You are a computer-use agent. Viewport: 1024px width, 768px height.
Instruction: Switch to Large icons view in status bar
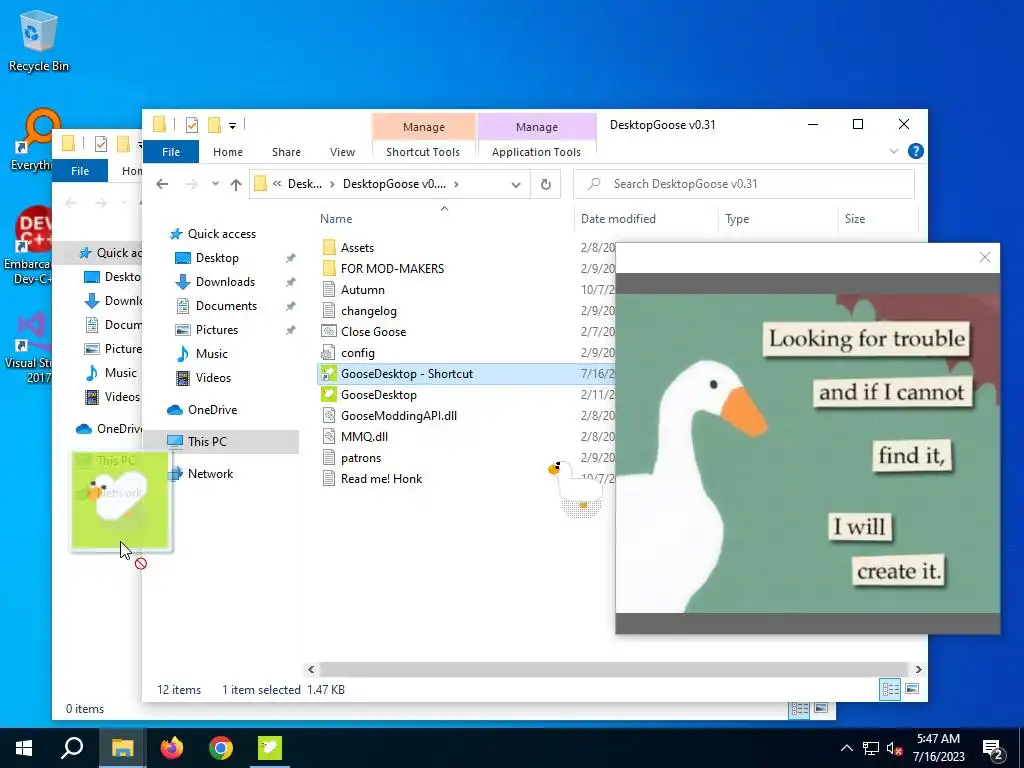pyautogui.click(x=912, y=689)
